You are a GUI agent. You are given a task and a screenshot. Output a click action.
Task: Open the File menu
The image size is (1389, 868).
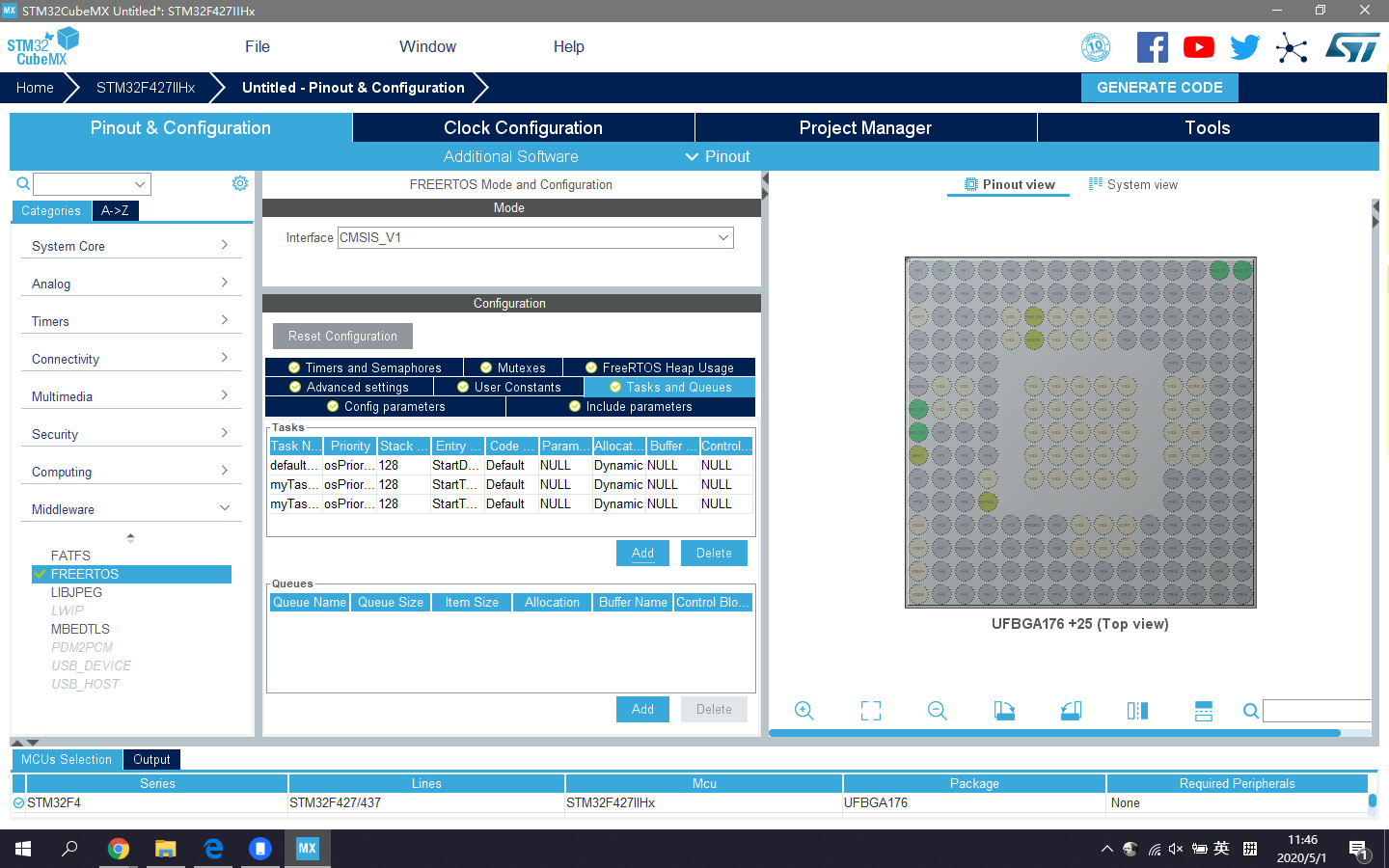pos(258,46)
